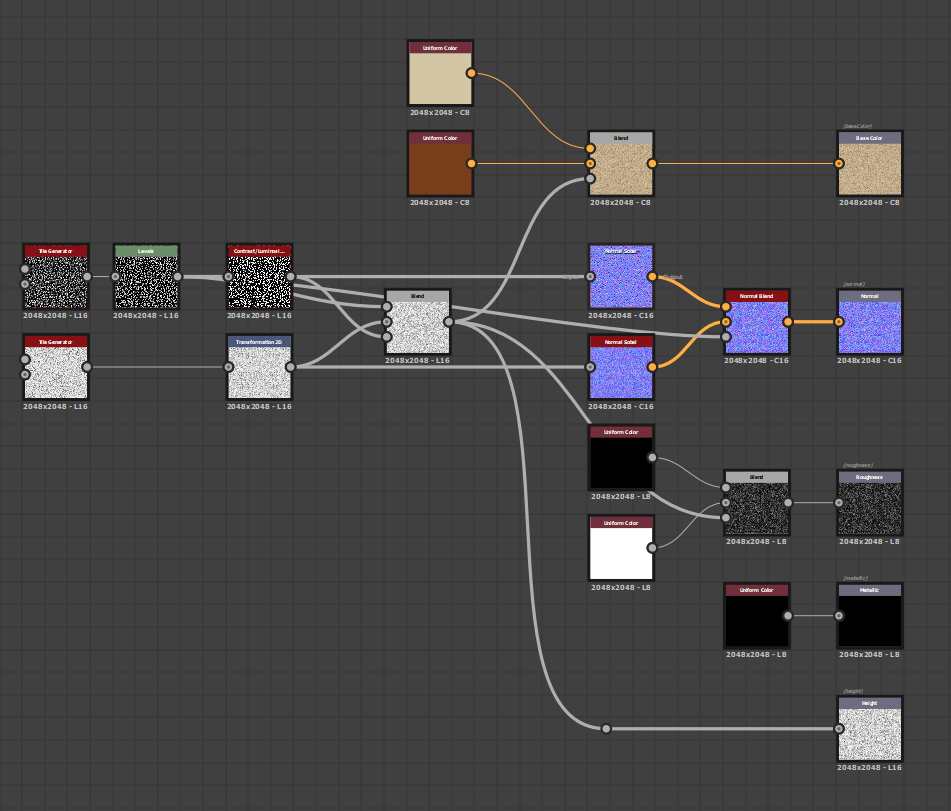Screen dimensions: 951x811
Task: Select the Metallic output node
Action: tap(870, 616)
